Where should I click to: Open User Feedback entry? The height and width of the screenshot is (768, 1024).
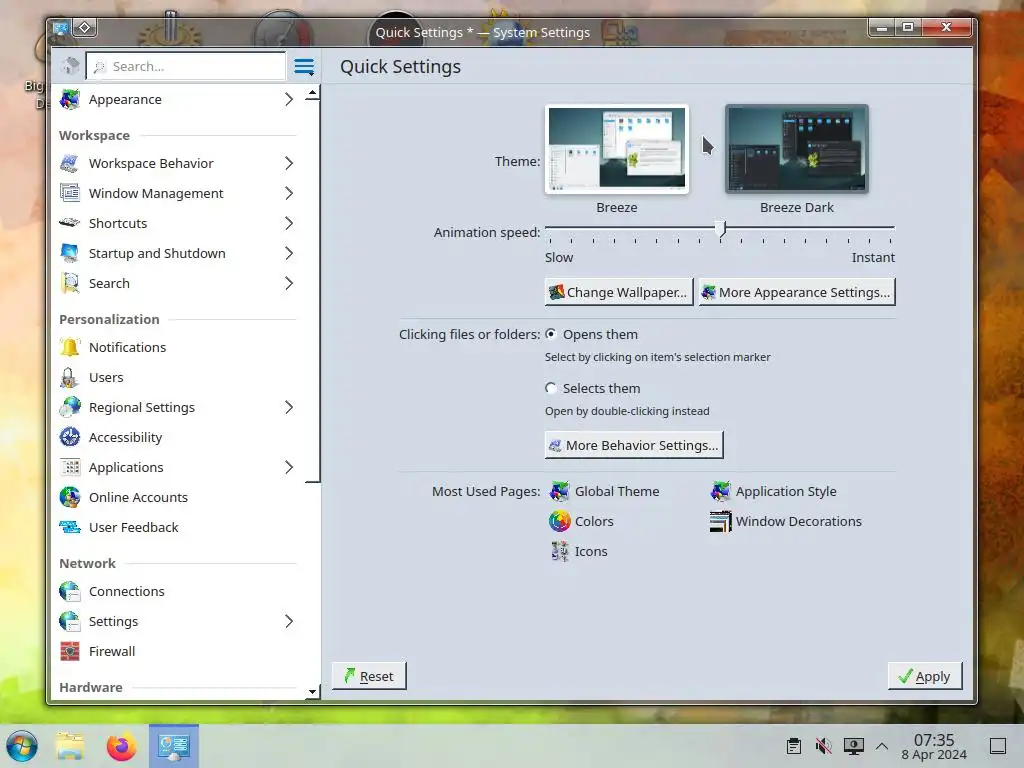177,528
